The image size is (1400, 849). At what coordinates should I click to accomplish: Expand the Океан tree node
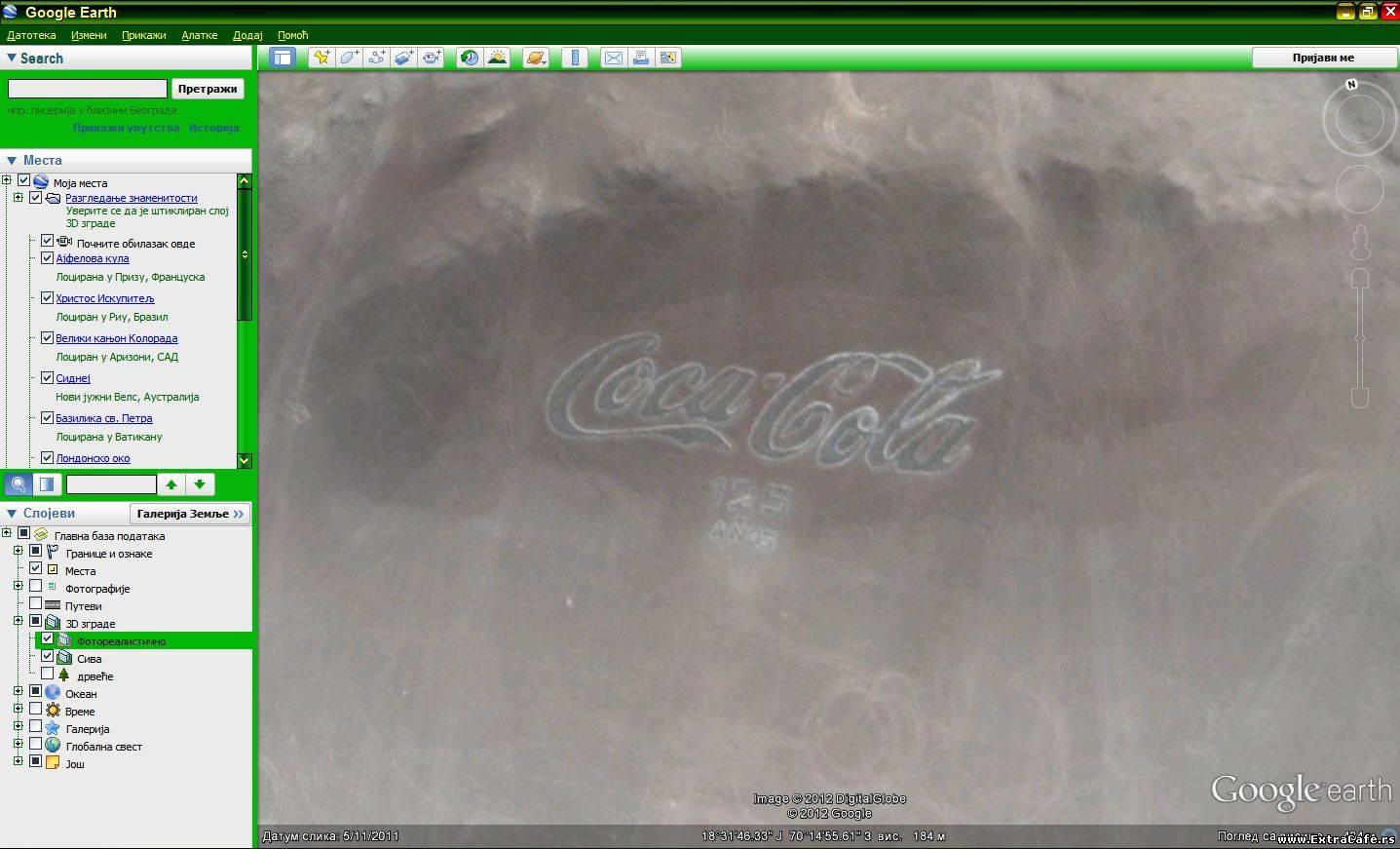point(18,691)
